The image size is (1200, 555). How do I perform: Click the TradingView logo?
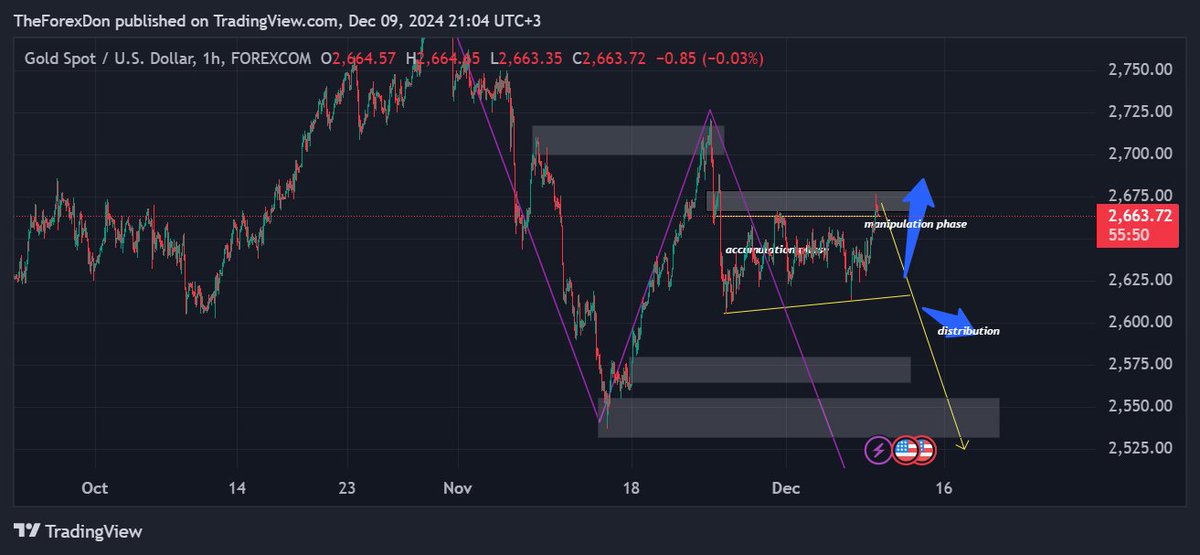pyautogui.click(x=78, y=531)
